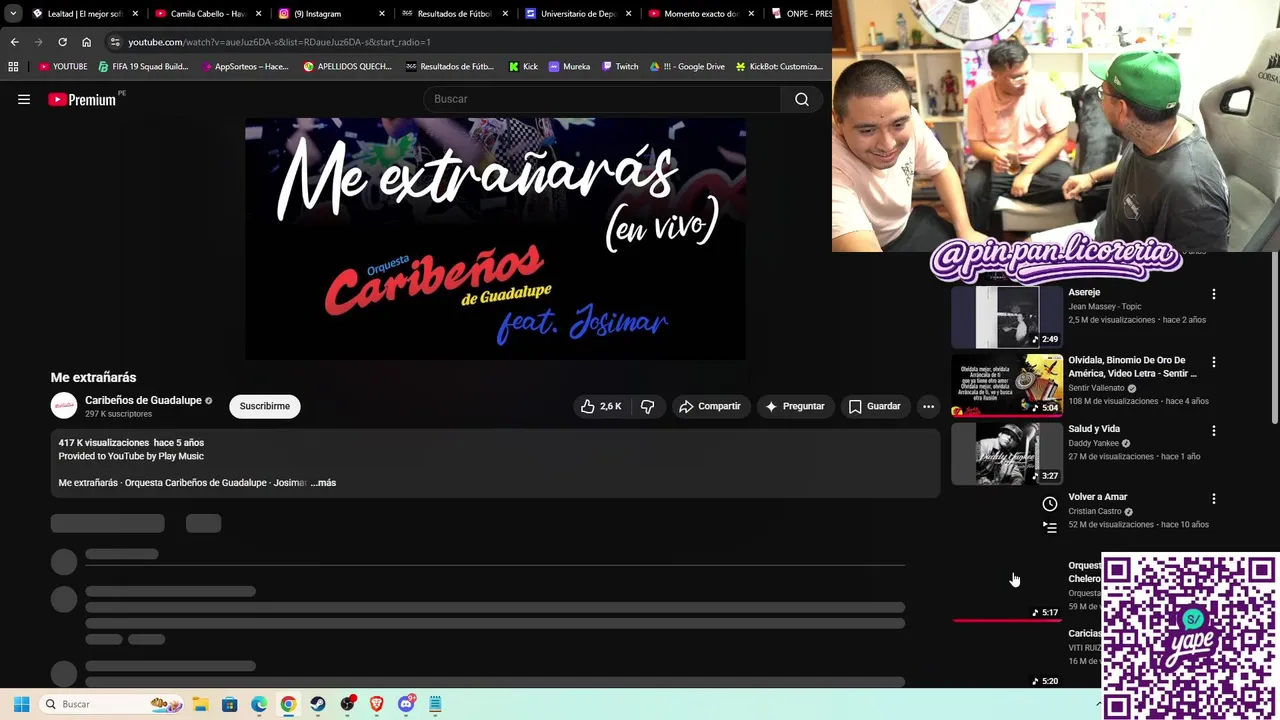Open the Google Drive bookmark
Image resolution: width=1280 pixels, height=720 pixels.
(687, 67)
